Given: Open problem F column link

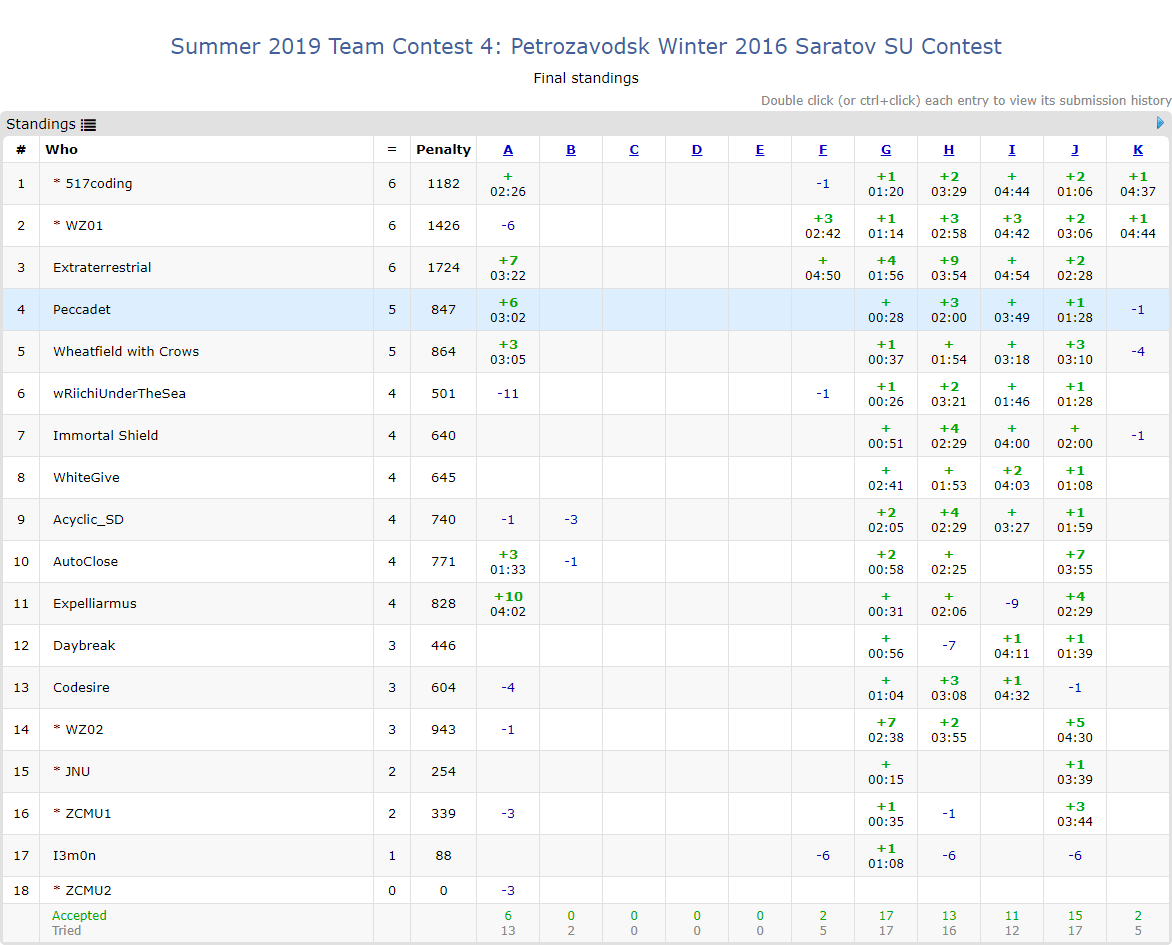Looking at the screenshot, I should point(823,150).
